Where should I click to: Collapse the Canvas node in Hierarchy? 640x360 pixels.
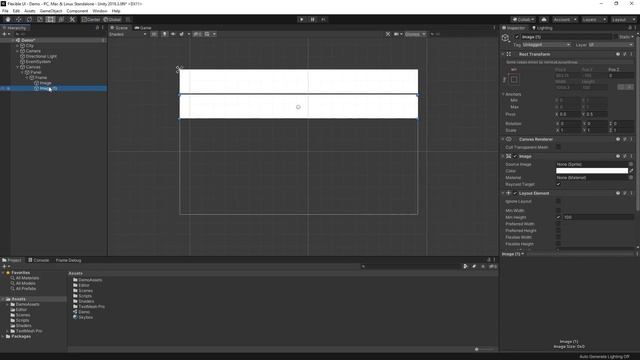pyautogui.click(x=17, y=67)
